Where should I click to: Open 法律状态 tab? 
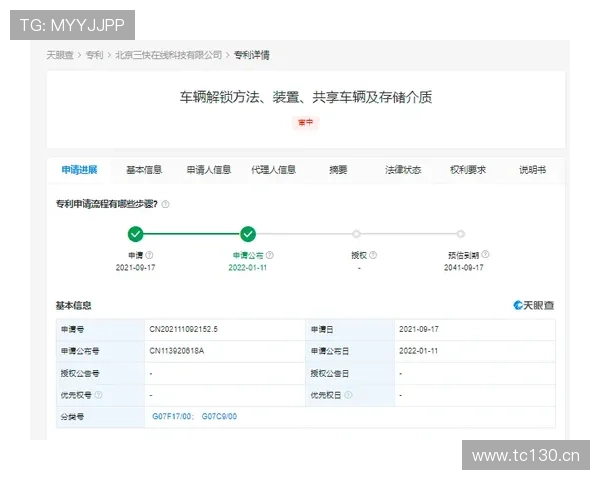403,170
